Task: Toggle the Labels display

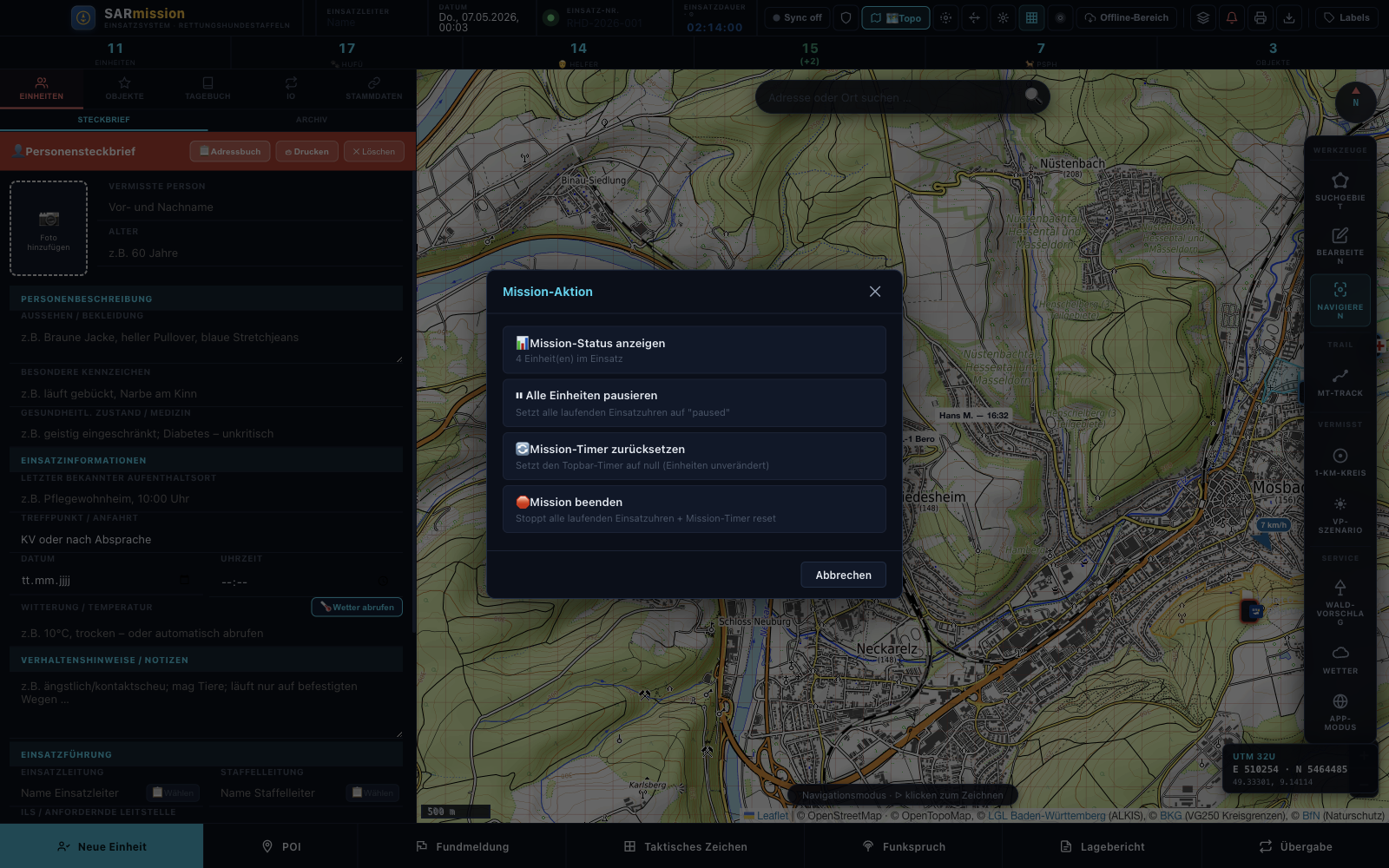Action: point(1346,17)
